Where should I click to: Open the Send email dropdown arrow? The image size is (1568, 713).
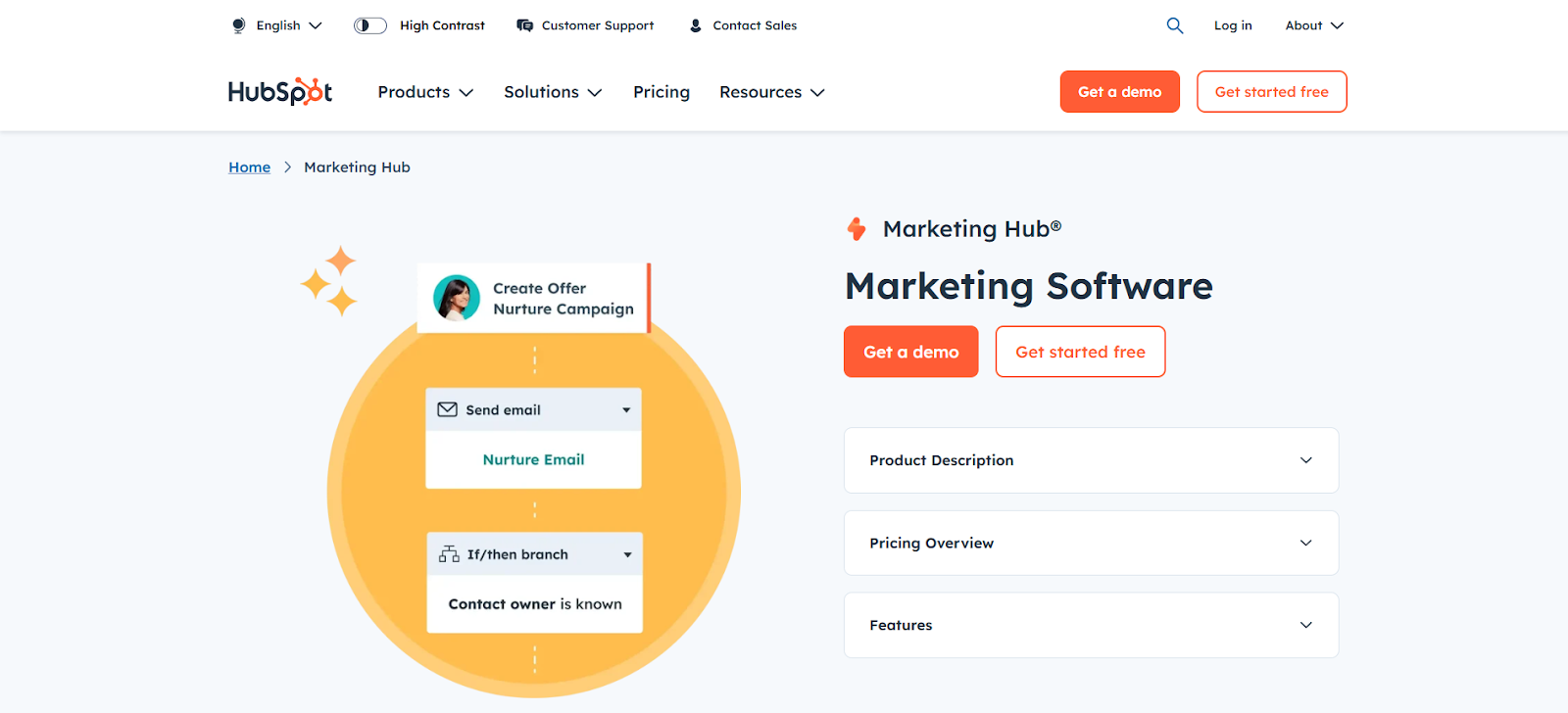[x=626, y=410]
